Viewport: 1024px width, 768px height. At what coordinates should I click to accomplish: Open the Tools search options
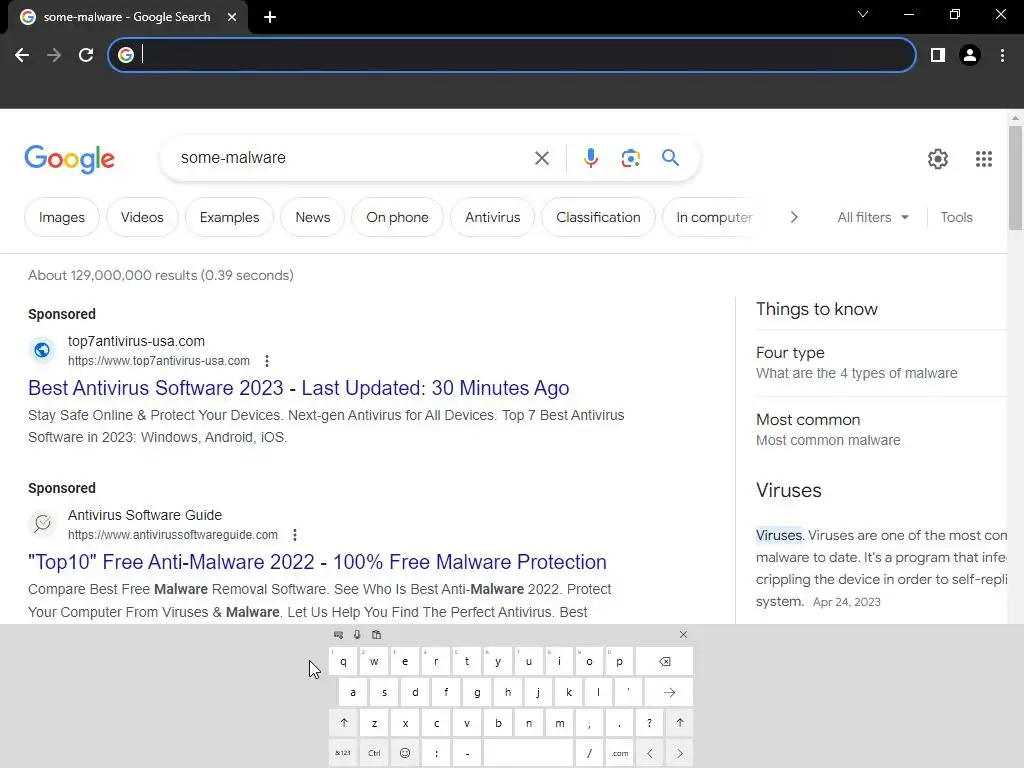click(956, 217)
